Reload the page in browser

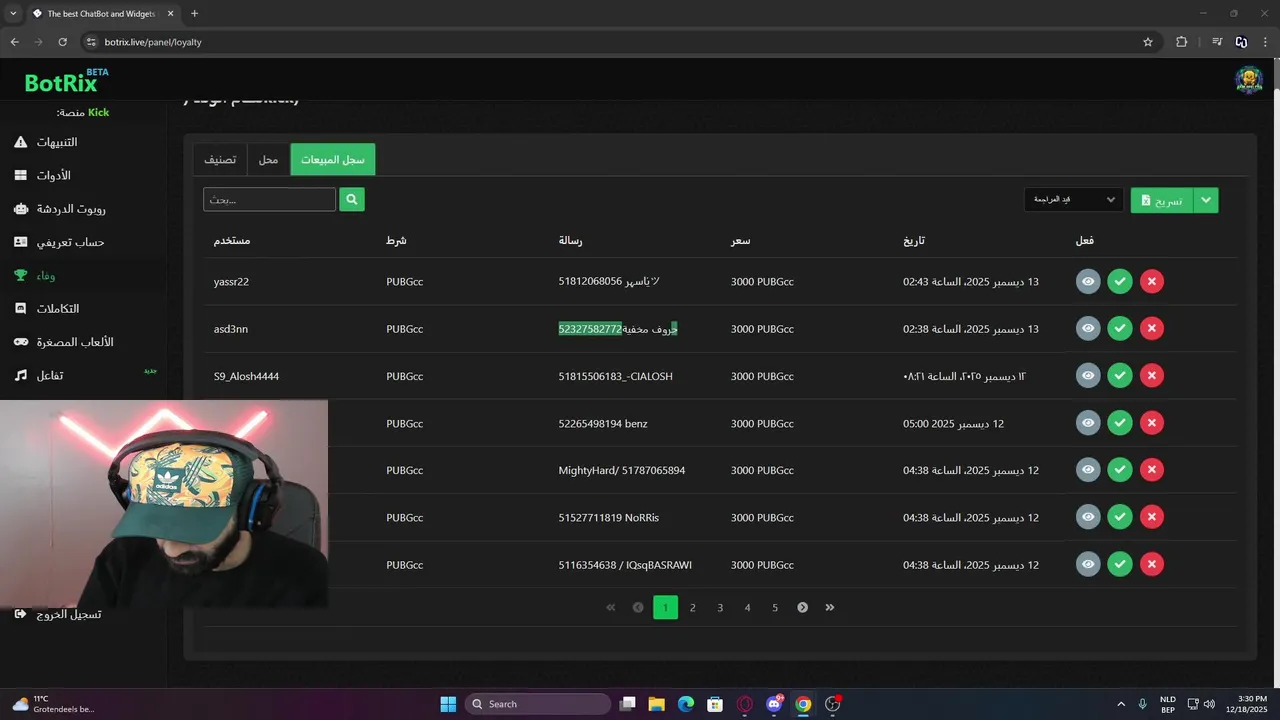62,42
